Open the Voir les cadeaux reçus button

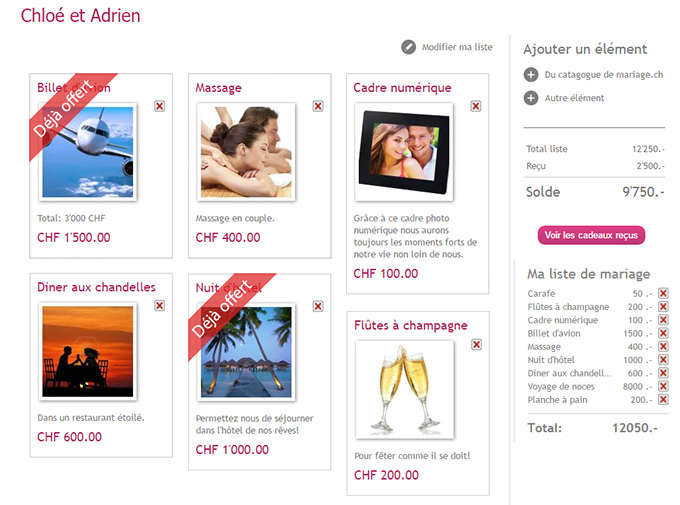pos(591,235)
